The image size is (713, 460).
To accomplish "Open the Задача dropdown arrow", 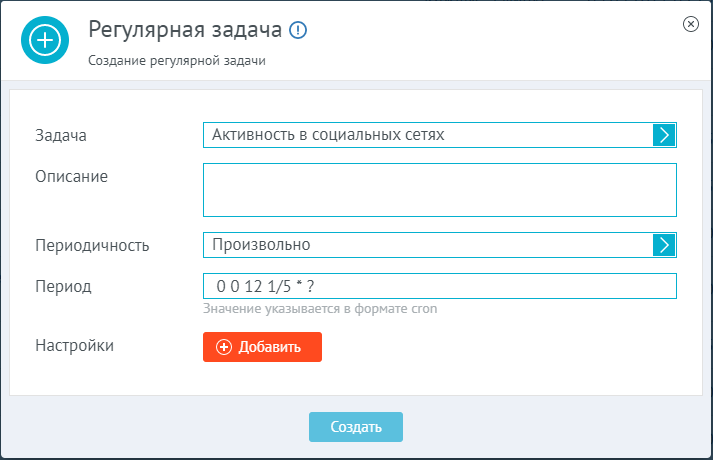I will [664, 135].
